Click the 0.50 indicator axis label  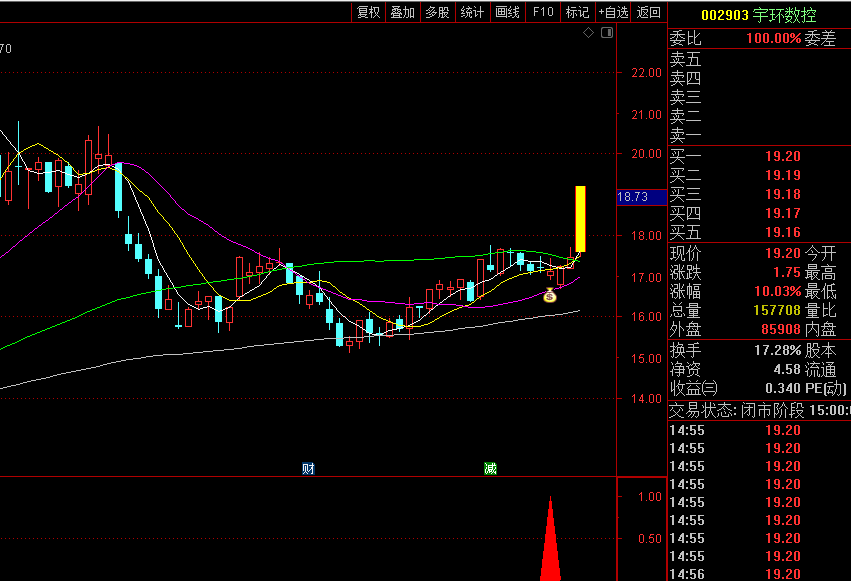click(x=650, y=539)
